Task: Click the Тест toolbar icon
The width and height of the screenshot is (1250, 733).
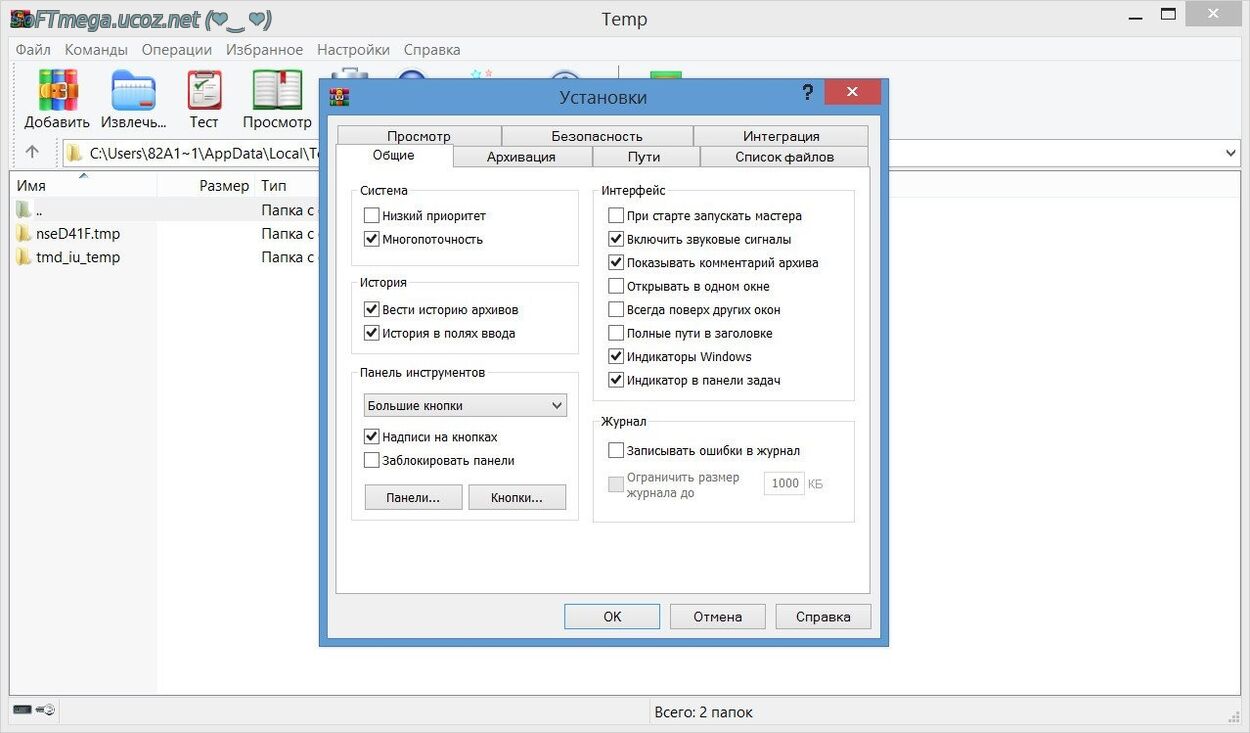Action: click(x=204, y=92)
